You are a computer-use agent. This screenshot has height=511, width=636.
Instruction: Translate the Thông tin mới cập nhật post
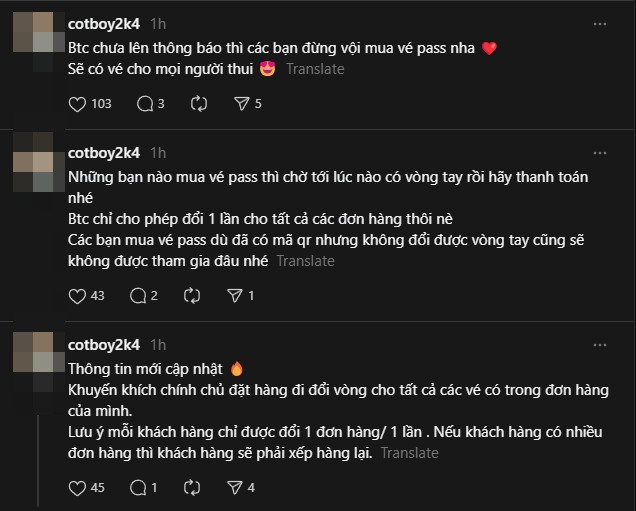409,452
